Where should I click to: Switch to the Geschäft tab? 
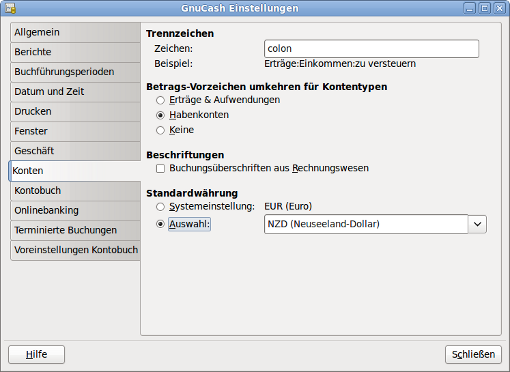75,151
